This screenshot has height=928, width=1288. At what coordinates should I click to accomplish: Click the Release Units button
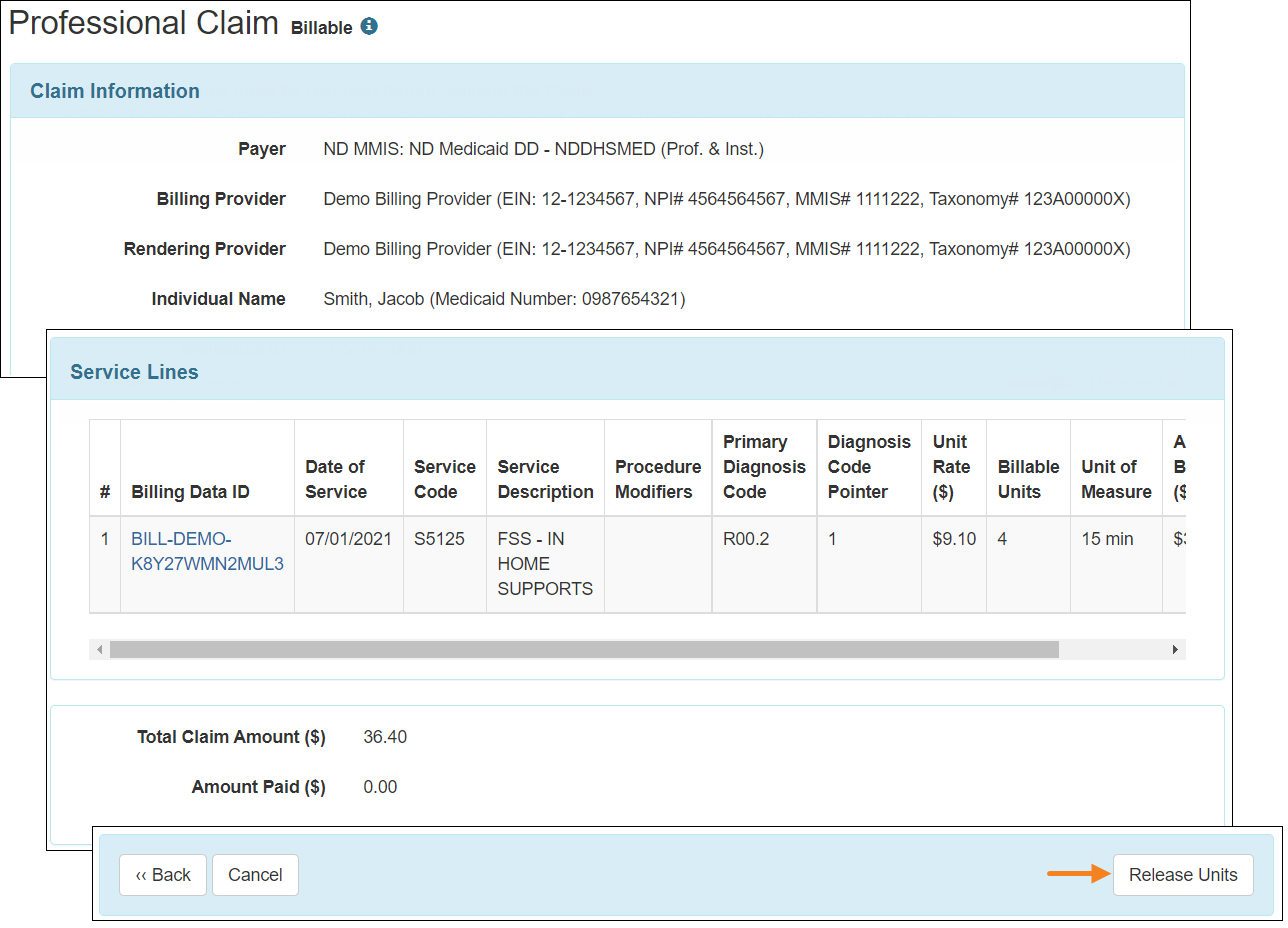pos(1183,875)
